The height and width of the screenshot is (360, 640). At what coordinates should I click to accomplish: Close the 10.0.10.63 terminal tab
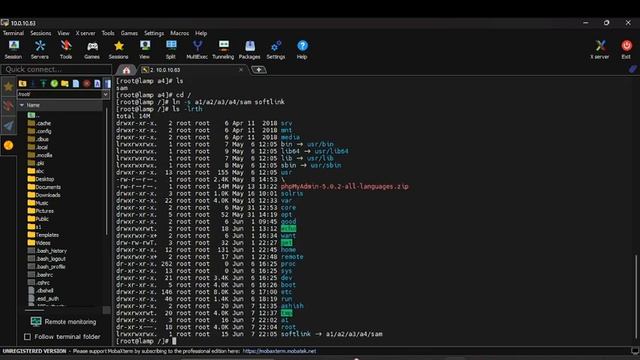click(241, 70)
